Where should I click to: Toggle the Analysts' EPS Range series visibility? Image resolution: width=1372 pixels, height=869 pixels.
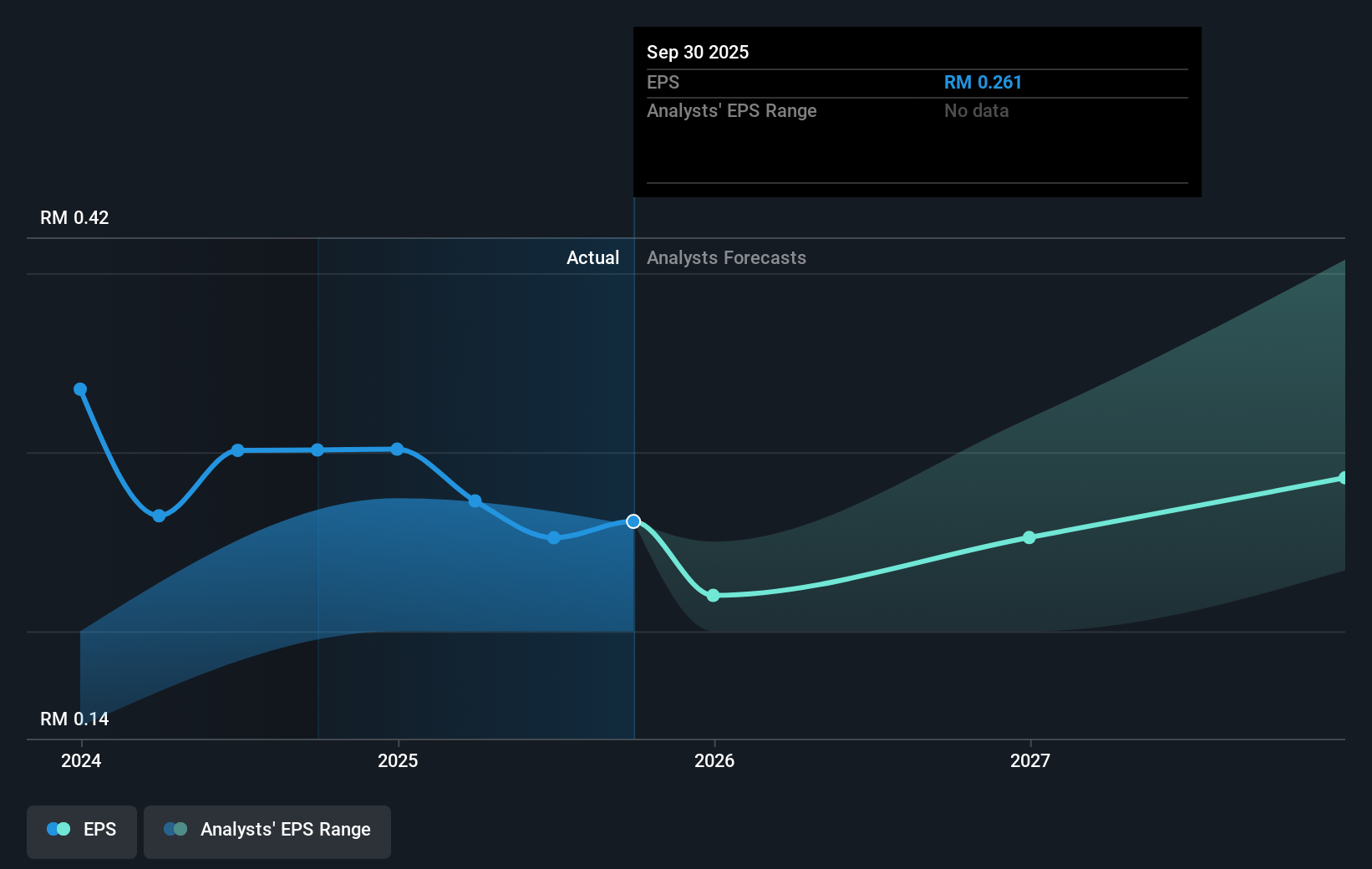[x=267, y=831]
